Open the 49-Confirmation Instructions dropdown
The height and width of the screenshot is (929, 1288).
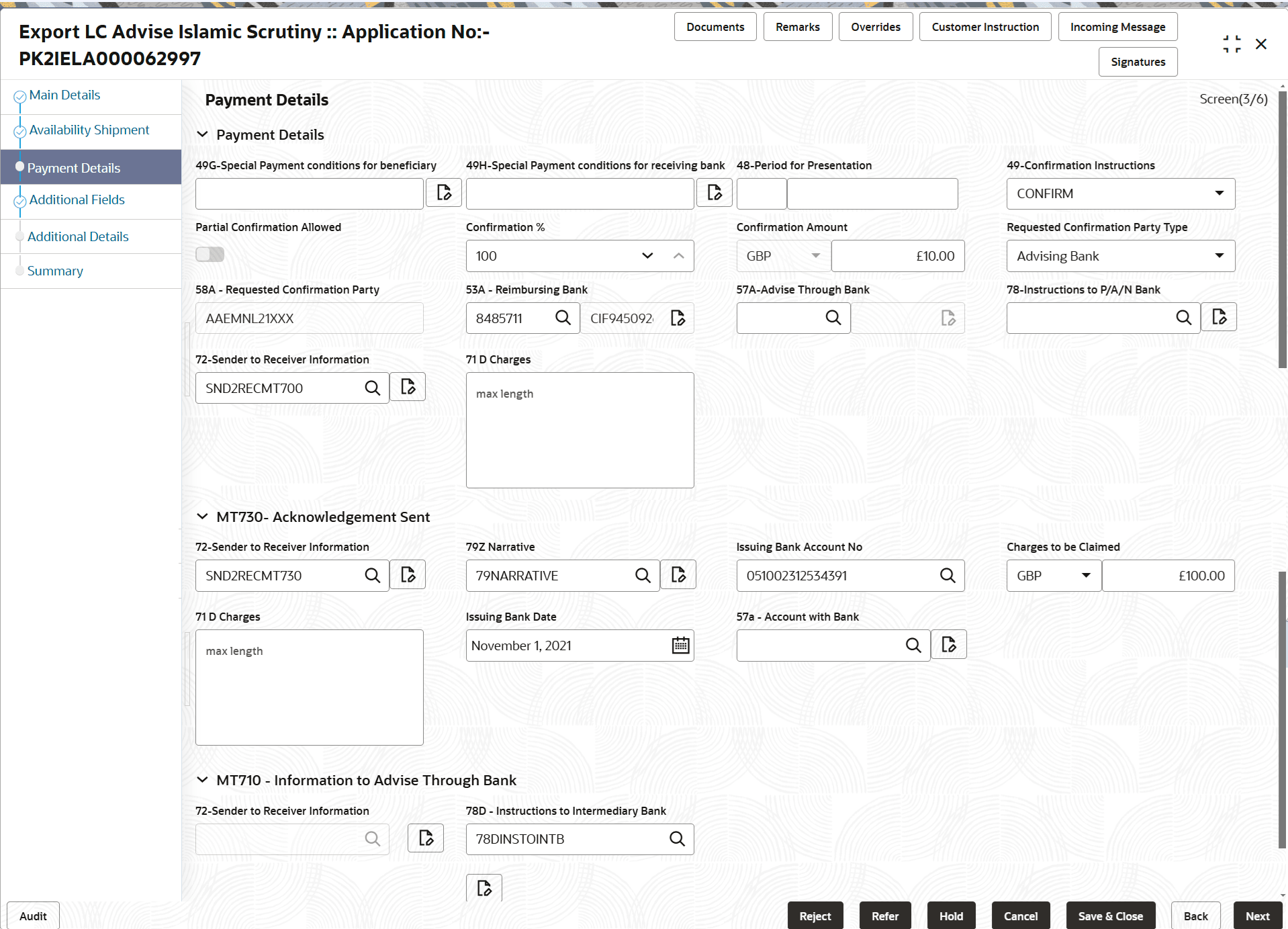[x=1219, y=193]
